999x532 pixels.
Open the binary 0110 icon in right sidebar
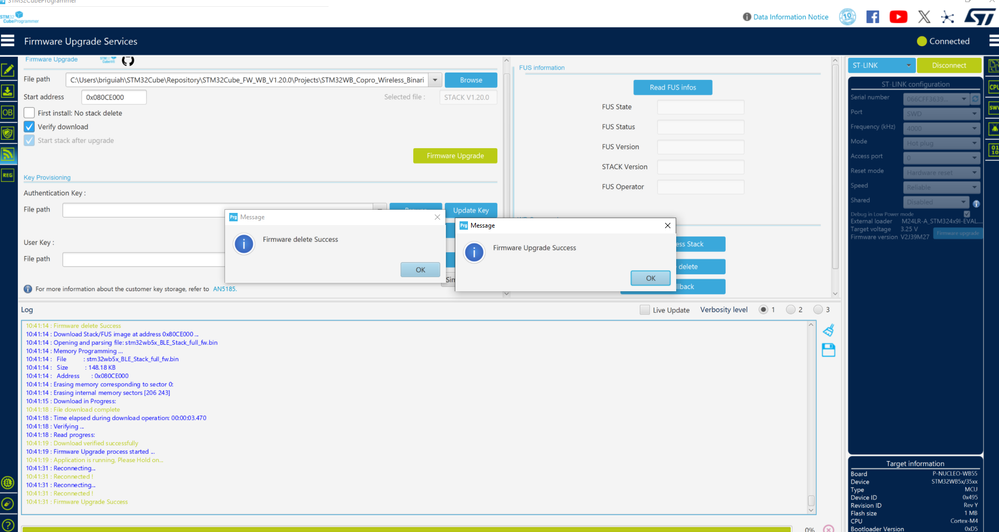[993, 150]
